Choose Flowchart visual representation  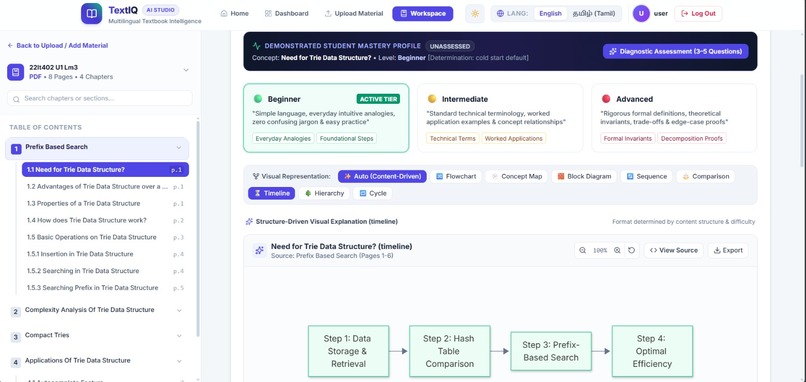(455, 176)
